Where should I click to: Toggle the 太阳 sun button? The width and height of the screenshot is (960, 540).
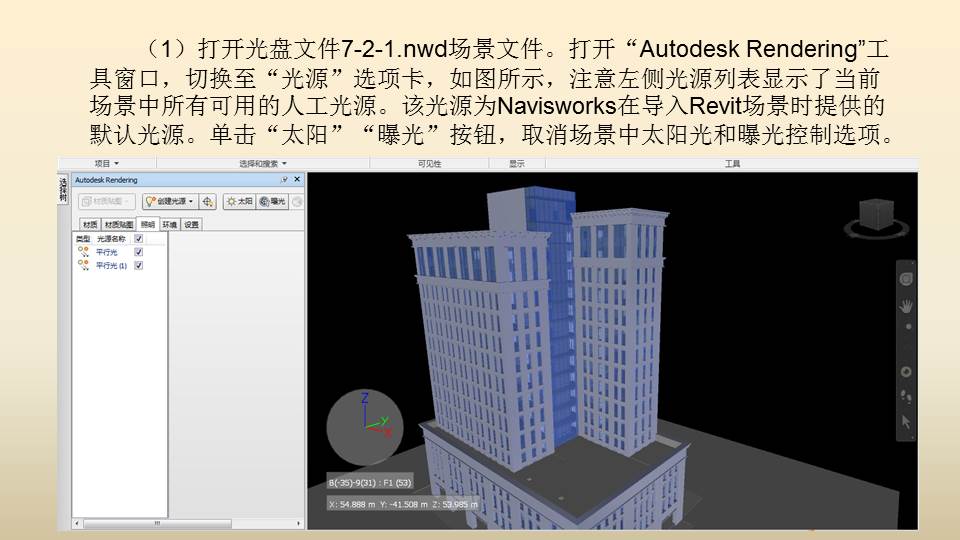pos(239,201)
